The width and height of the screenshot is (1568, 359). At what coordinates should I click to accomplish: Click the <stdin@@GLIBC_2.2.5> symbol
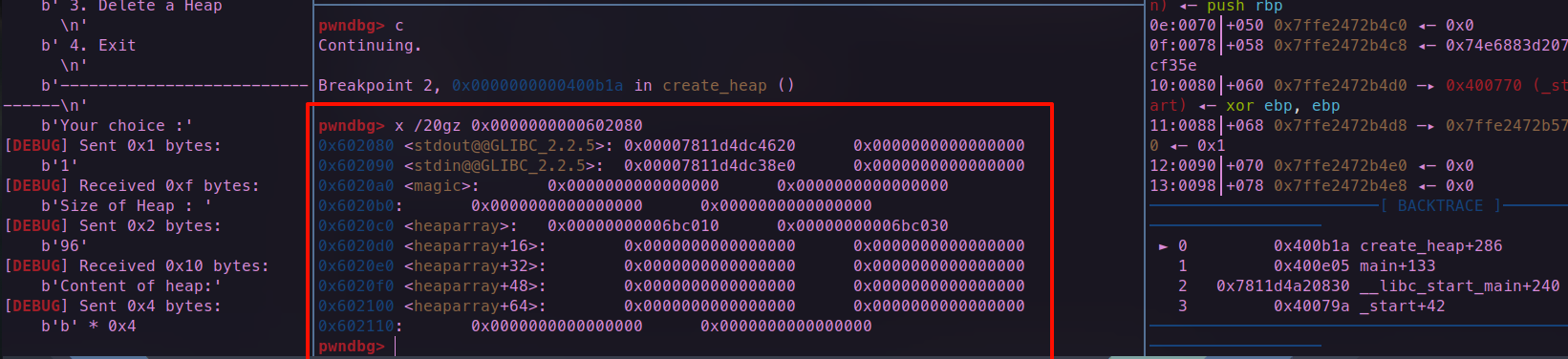tap(505, 165)
